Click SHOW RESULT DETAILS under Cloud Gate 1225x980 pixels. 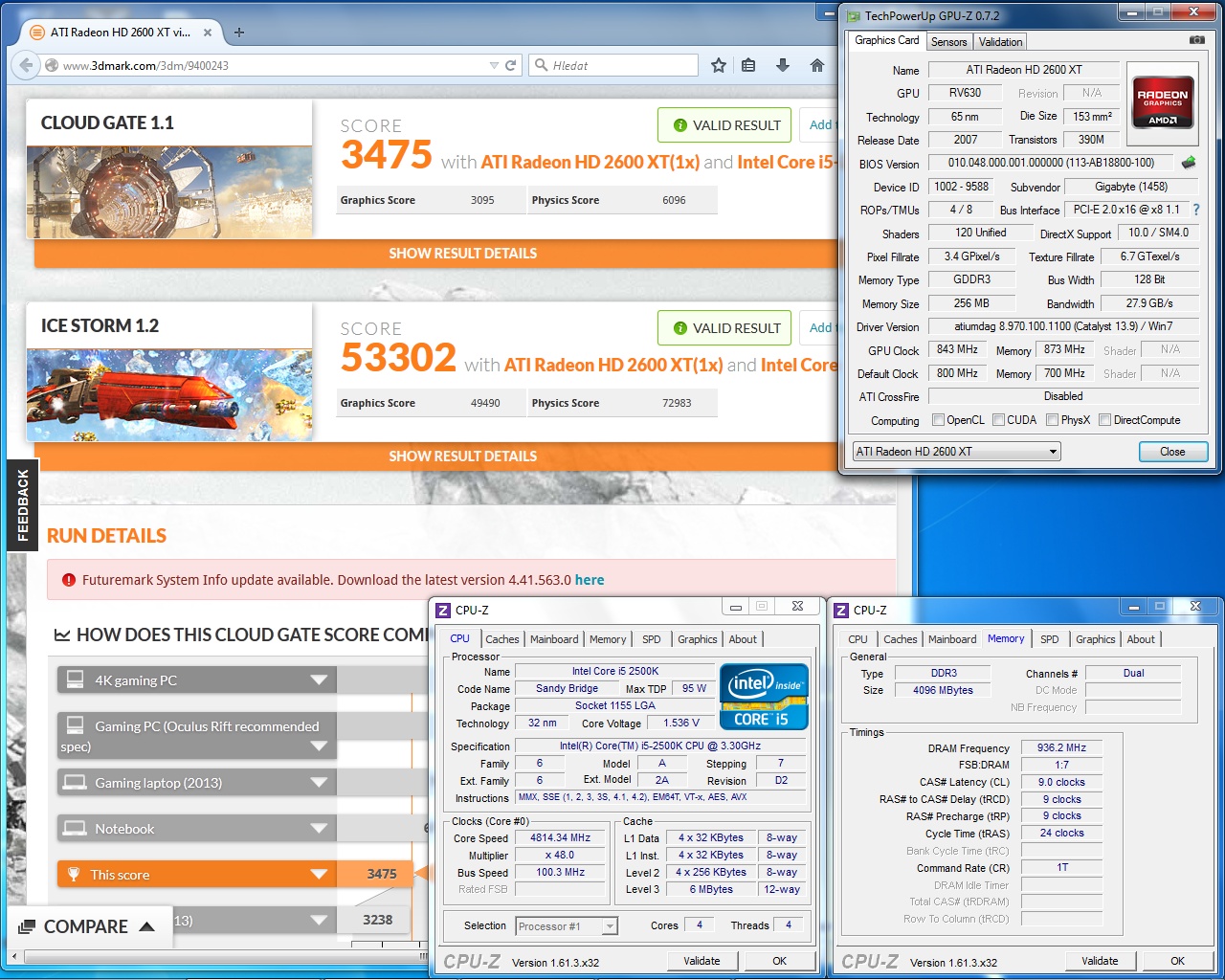tap(462, 253)
